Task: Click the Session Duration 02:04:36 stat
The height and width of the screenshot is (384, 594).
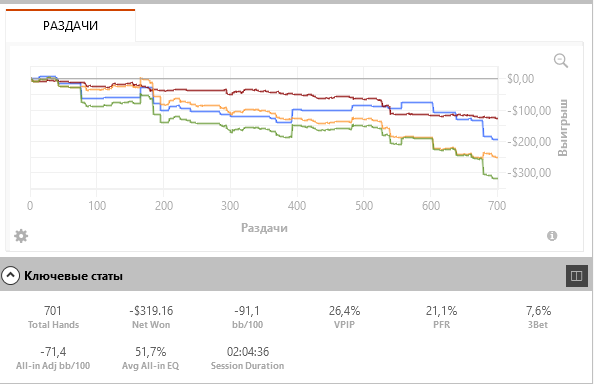Action: (247, 358)
